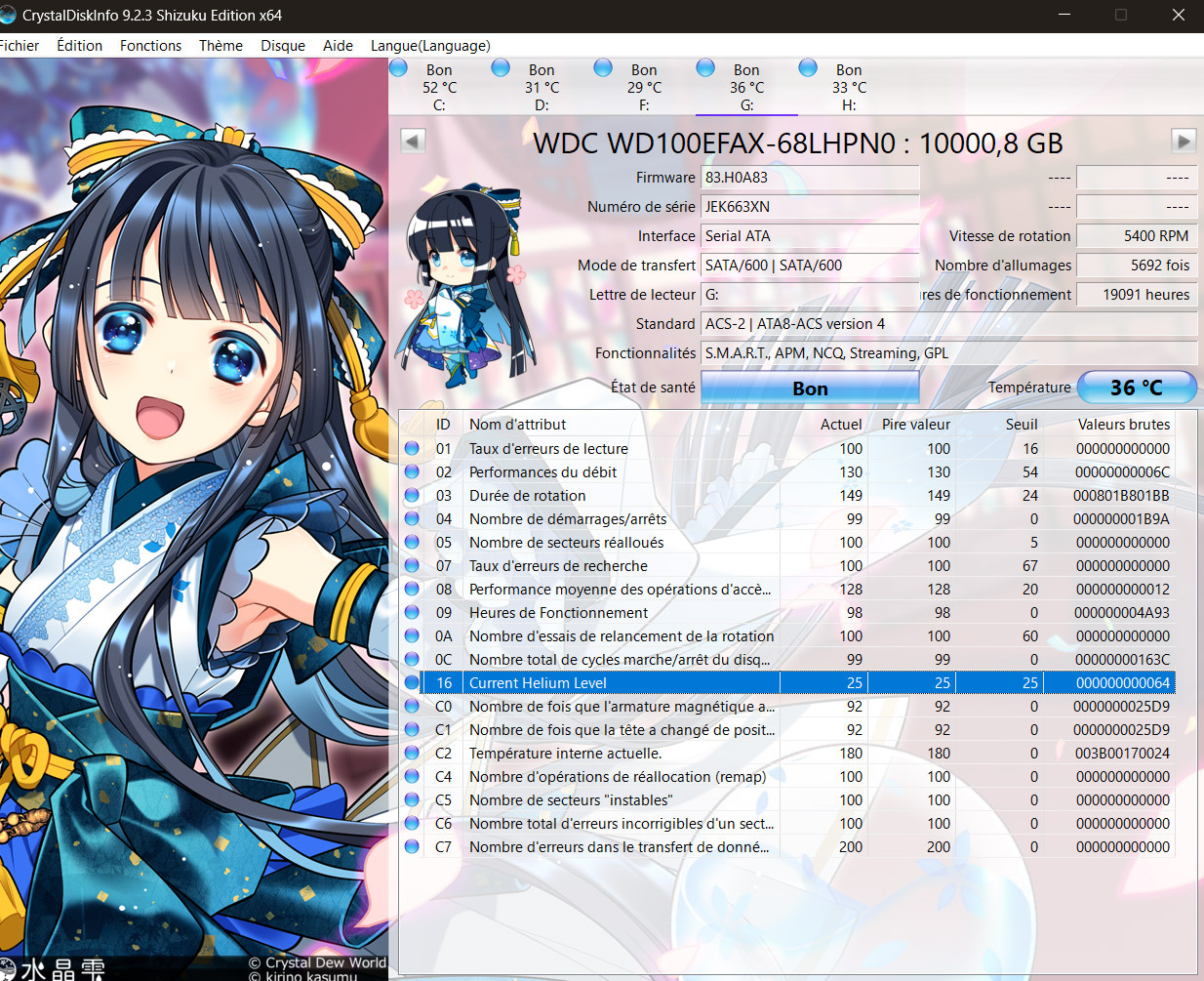Image resolution: width=1204 pixels, height=981 pixels.
Task: Click status orb for attribute C0
Action: pyautogui.click(x=412, y=706)
